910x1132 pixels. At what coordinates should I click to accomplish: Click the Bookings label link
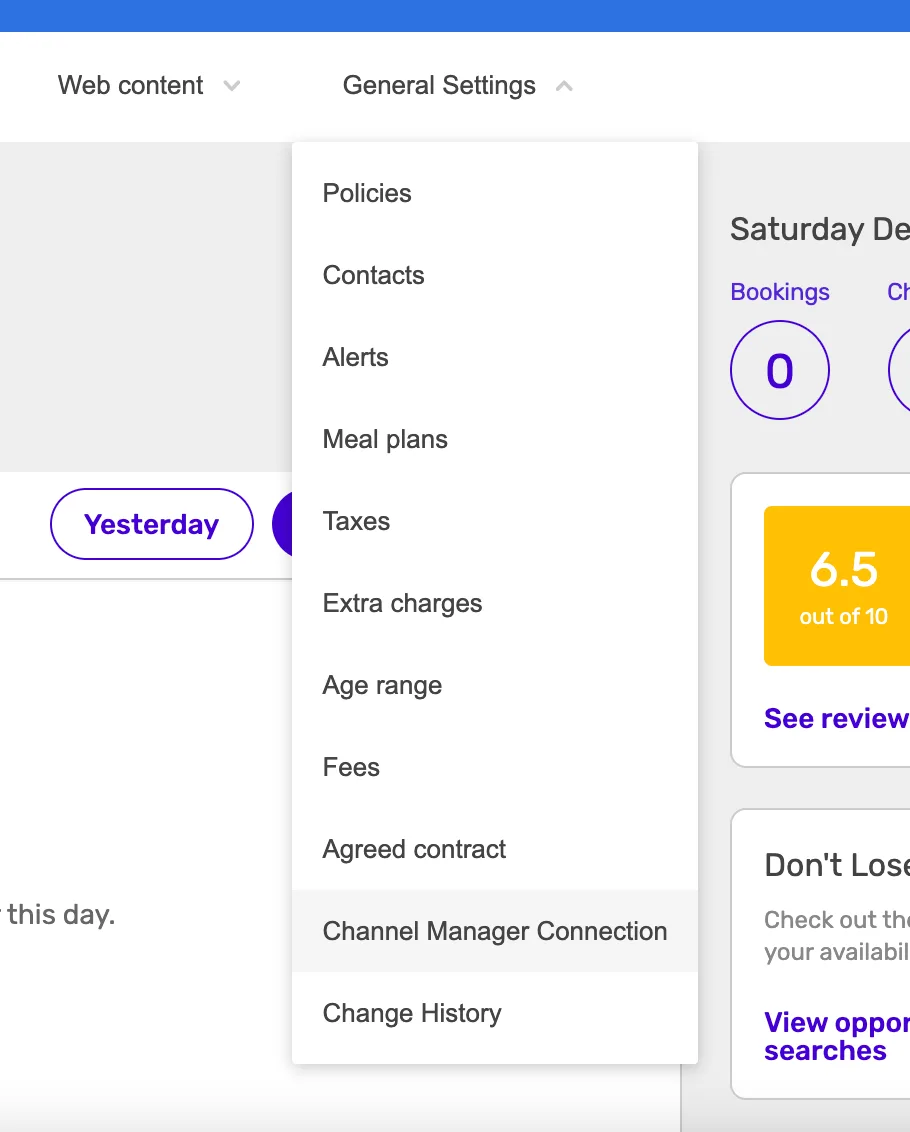(780, 292)
